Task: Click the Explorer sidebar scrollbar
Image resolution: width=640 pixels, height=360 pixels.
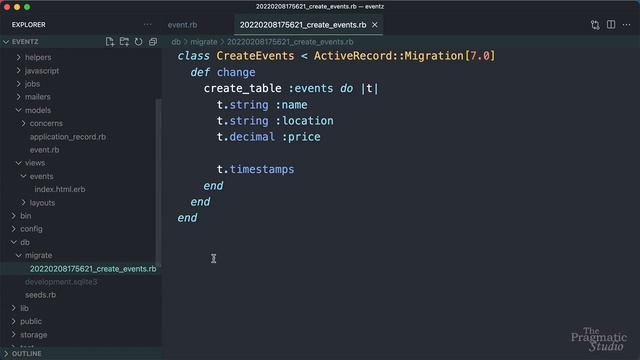Action: coord(158,182)
